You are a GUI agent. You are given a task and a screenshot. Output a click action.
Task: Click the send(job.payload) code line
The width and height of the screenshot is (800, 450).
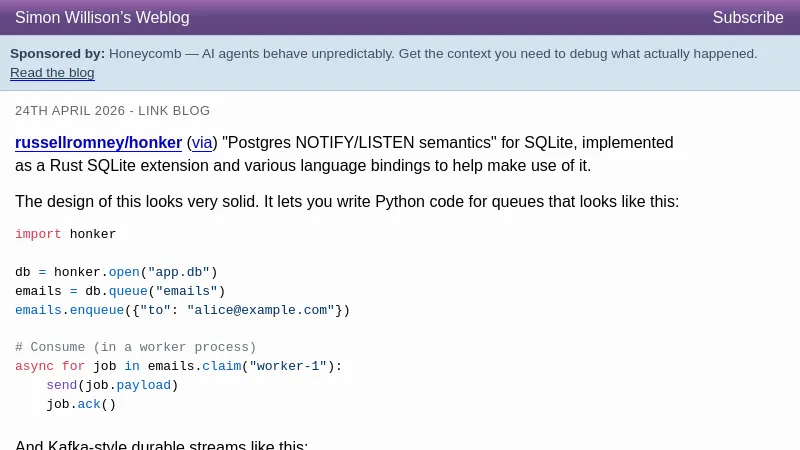(112, 386)
